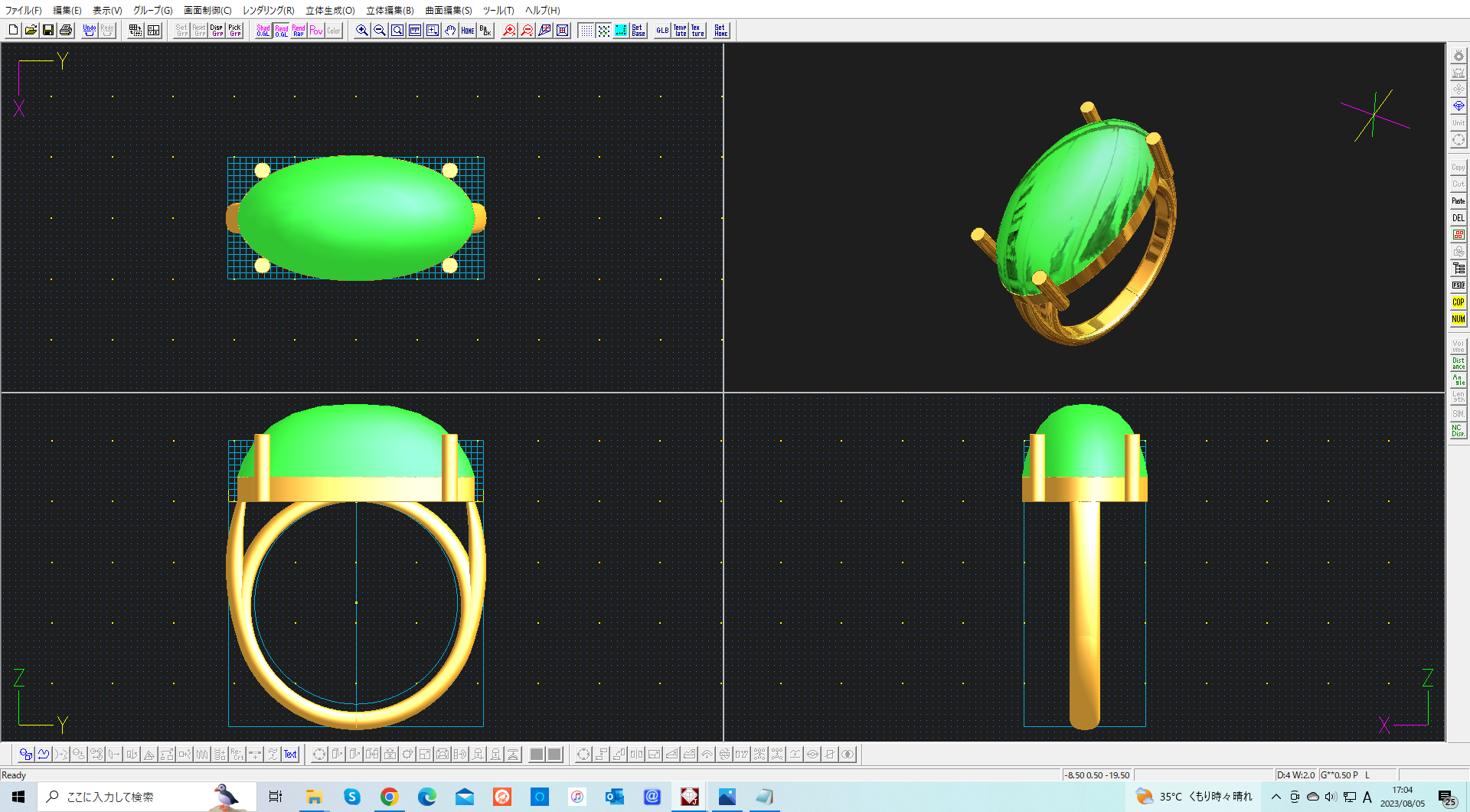Image resolution: width=1470 pixels, height=812 pixels.
Task: Open the レンダリング(R) menu
Action: pyautogui.click(x=268, y=10)
